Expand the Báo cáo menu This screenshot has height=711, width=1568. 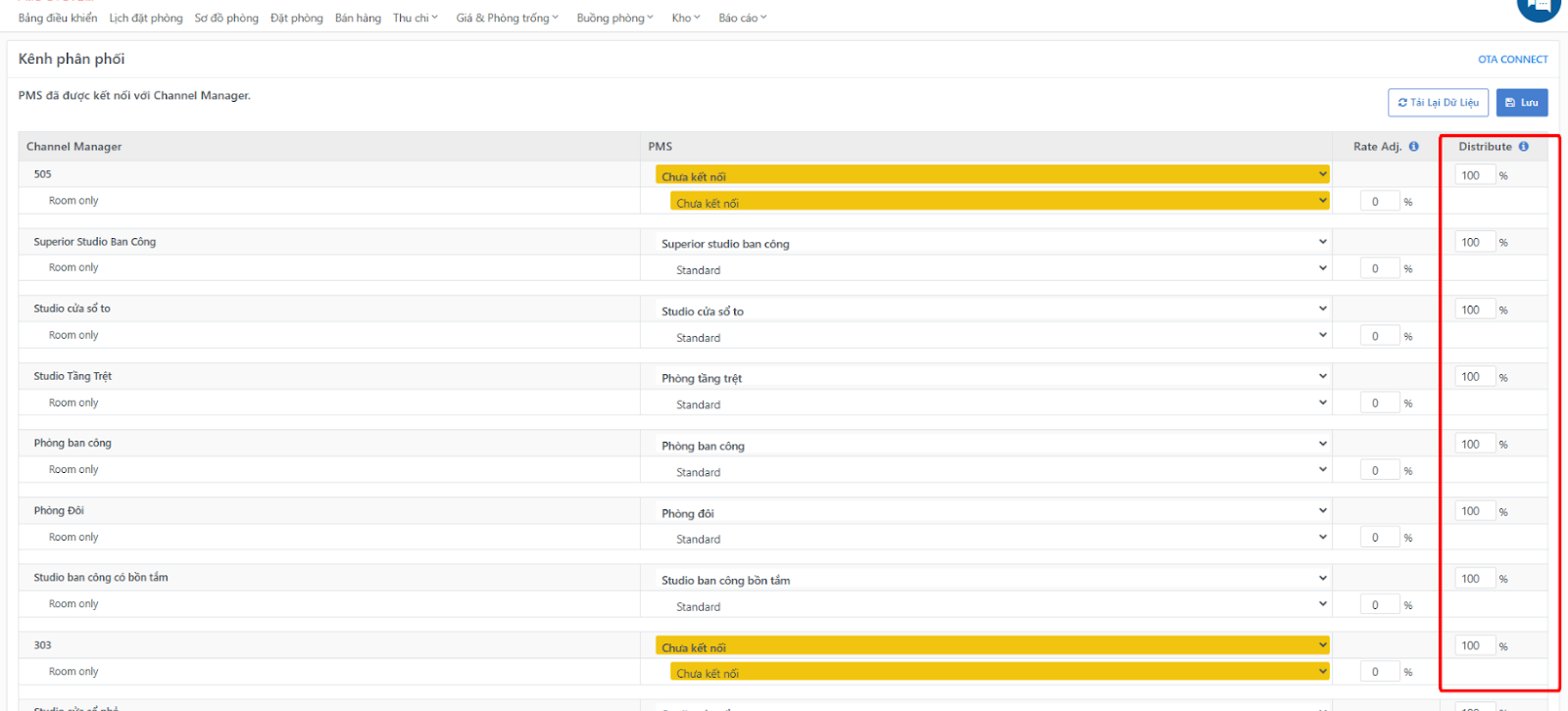743,18
